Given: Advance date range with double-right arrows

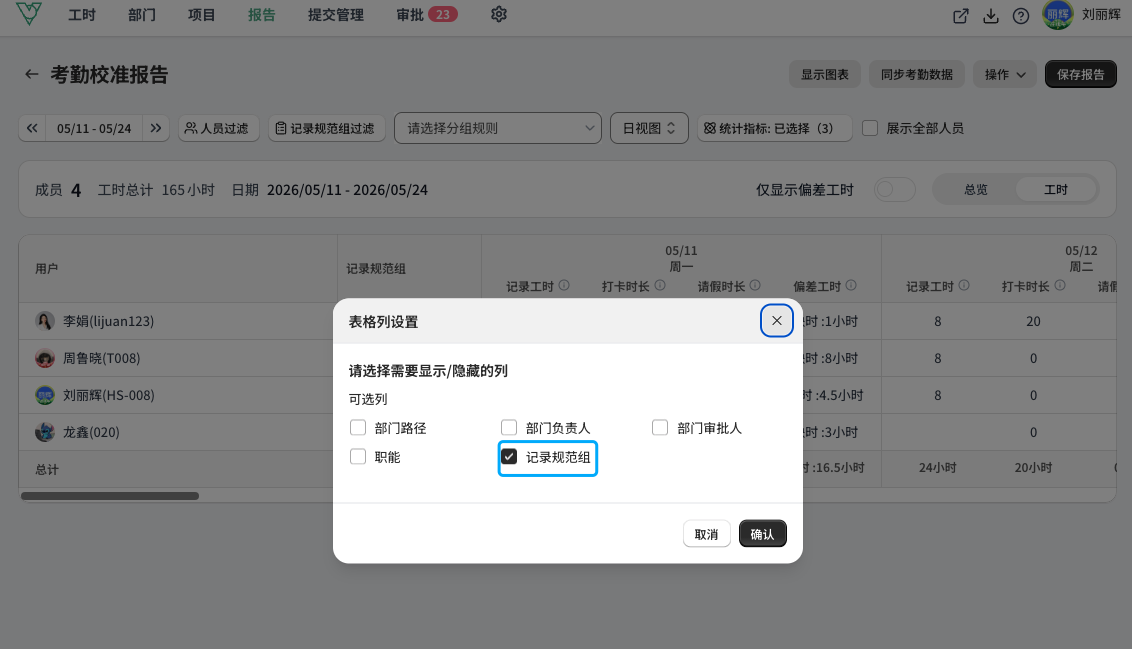Looking at the screenshot, I should click(156, 128).
